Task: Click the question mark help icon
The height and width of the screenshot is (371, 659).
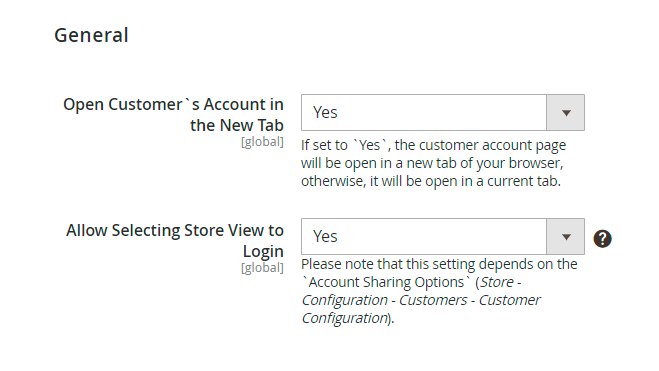Action: [x=602, y=239]
